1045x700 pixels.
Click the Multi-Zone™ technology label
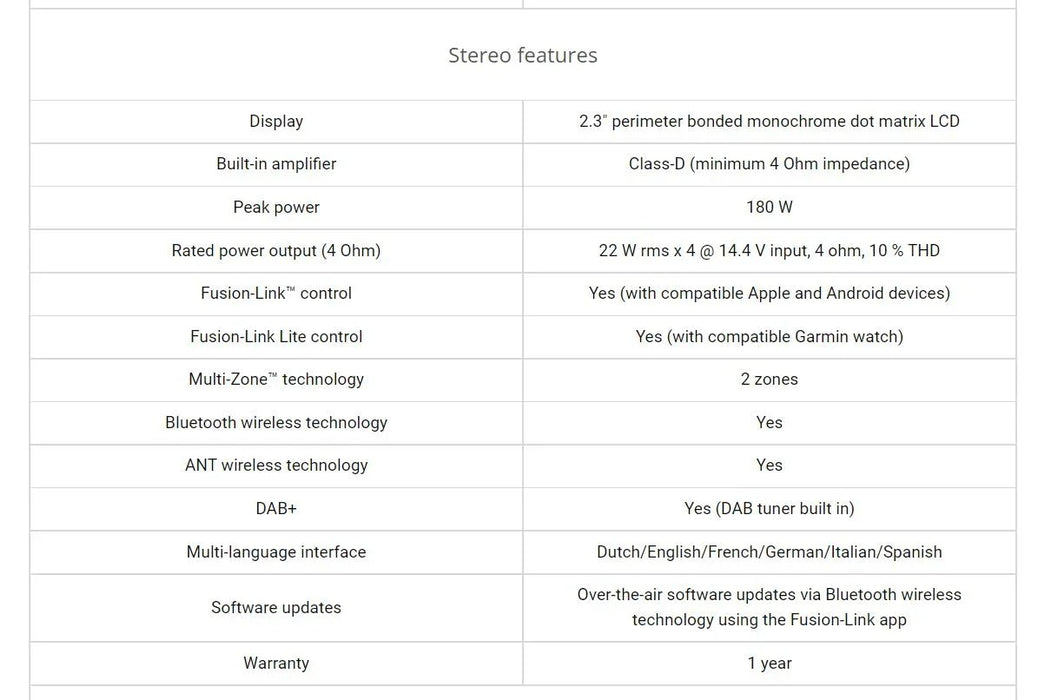tap(276, 379)
